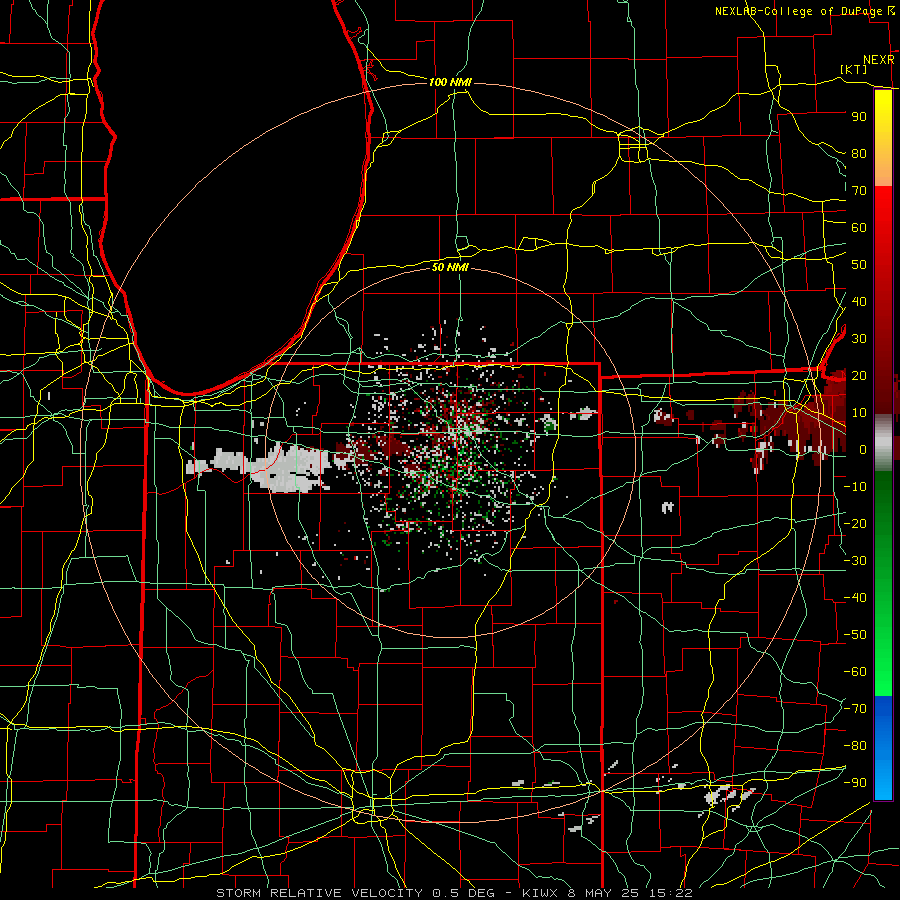Viewport: 900px width, 900px height.
Task: Click the NEXR label at top right
Action: point(879,60)
